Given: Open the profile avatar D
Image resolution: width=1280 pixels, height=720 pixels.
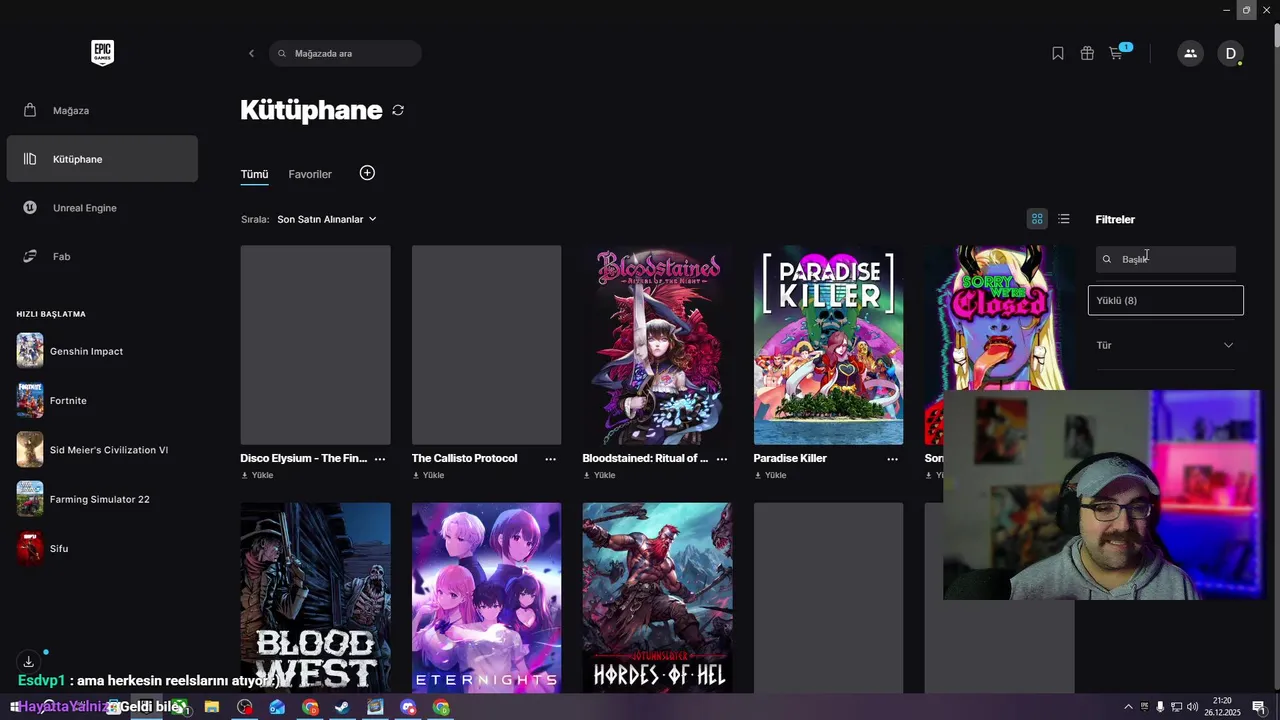Looking at the screenshot, I should [1231, 53].
